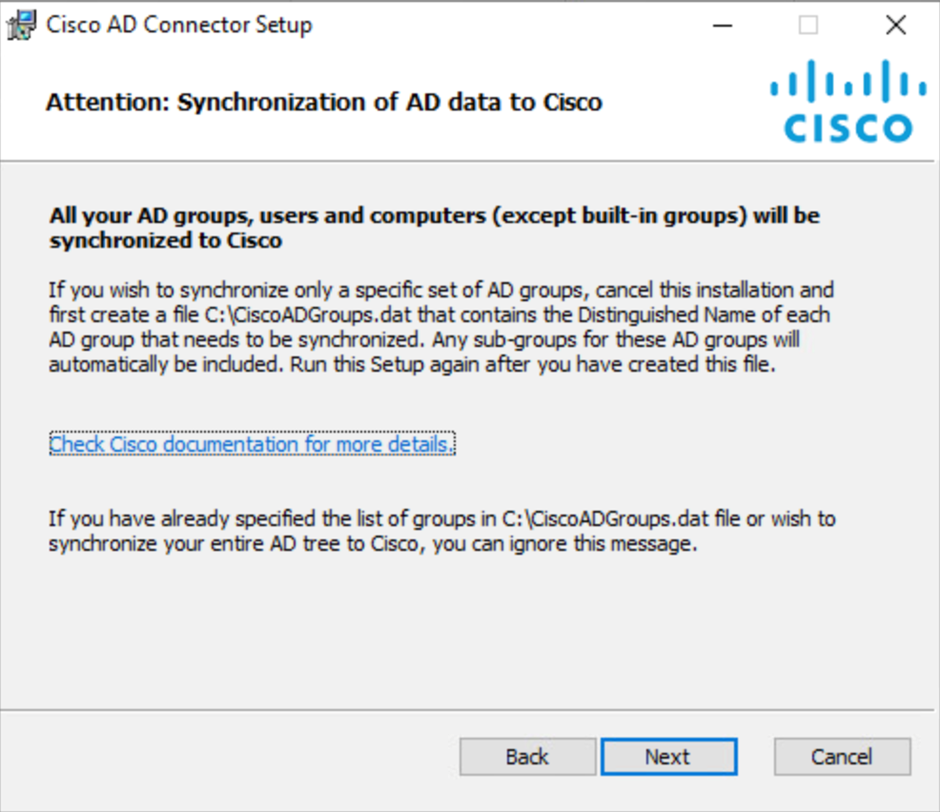Click the blue cisco wordmark
940x812 pixels.
[848, 128]
